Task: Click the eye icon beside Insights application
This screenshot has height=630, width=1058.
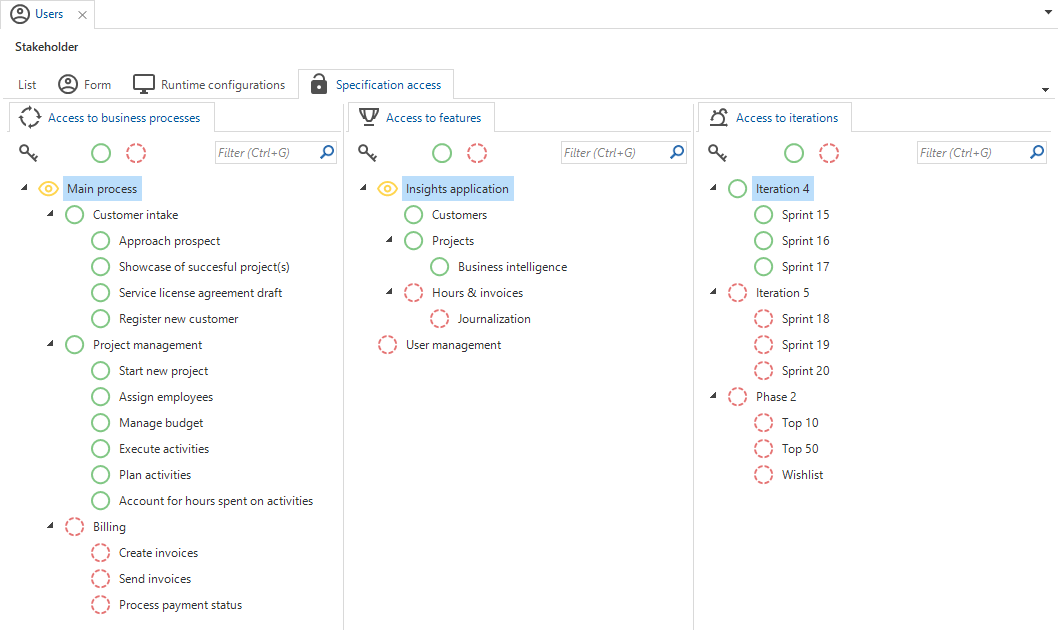Action: pos(388,189)
